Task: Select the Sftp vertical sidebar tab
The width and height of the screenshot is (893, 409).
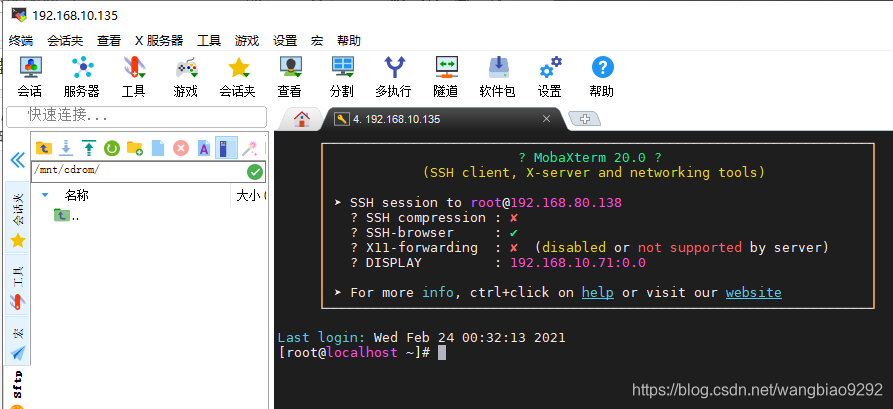Action: point(18,388)
